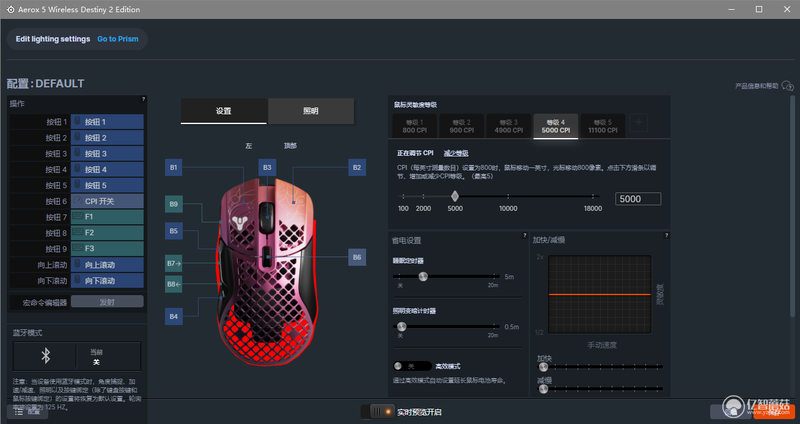This screenshot has width=800, height=424.
Task: Select CPI level 1 tab 800 CPI
Action: click(x=414, y=126)
